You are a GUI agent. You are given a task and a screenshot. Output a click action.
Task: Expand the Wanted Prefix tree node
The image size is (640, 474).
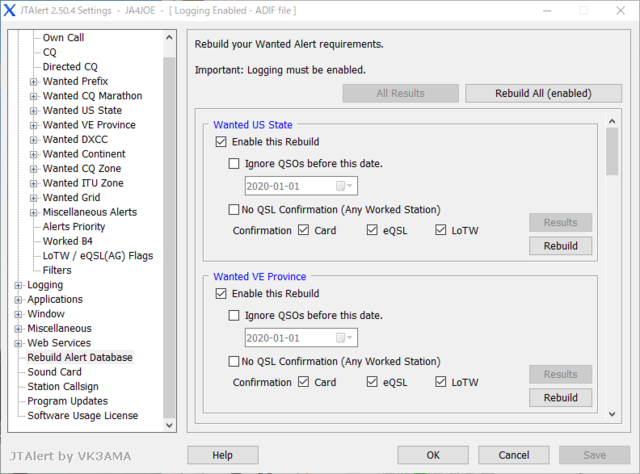pyautogui.click(x=33, y=82)
